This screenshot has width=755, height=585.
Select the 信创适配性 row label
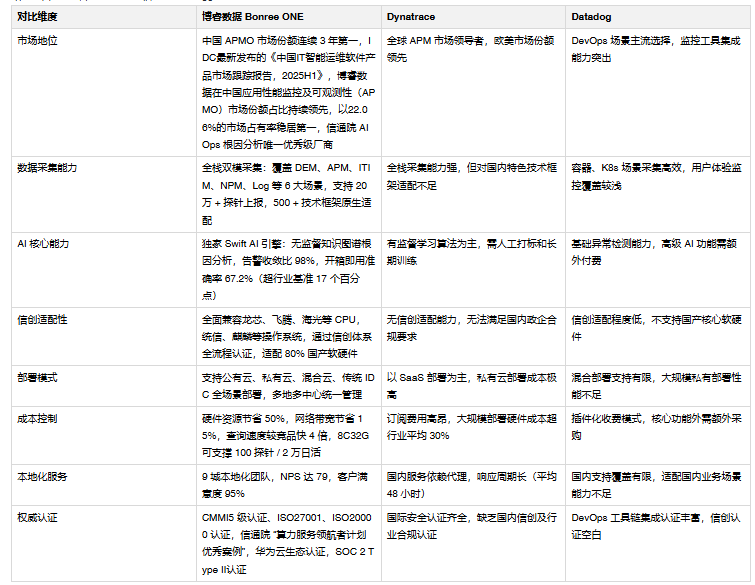point(42,320)
